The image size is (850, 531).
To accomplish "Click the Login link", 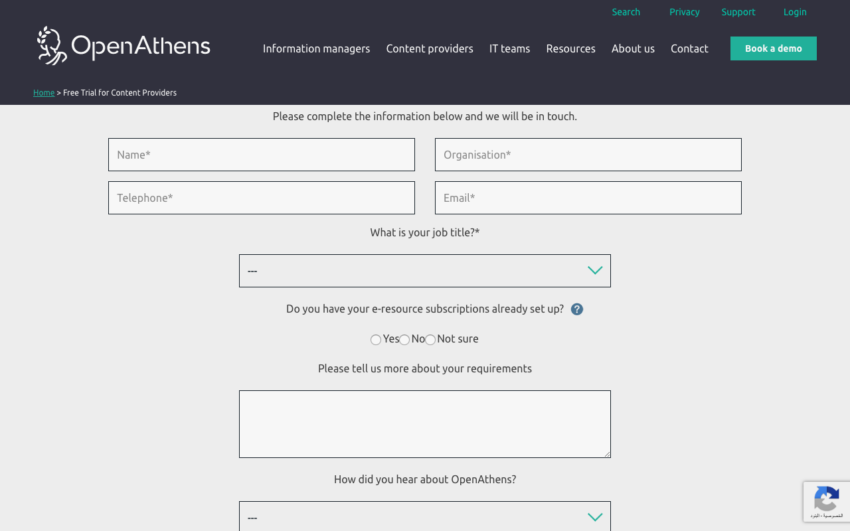I will point(795,12).
